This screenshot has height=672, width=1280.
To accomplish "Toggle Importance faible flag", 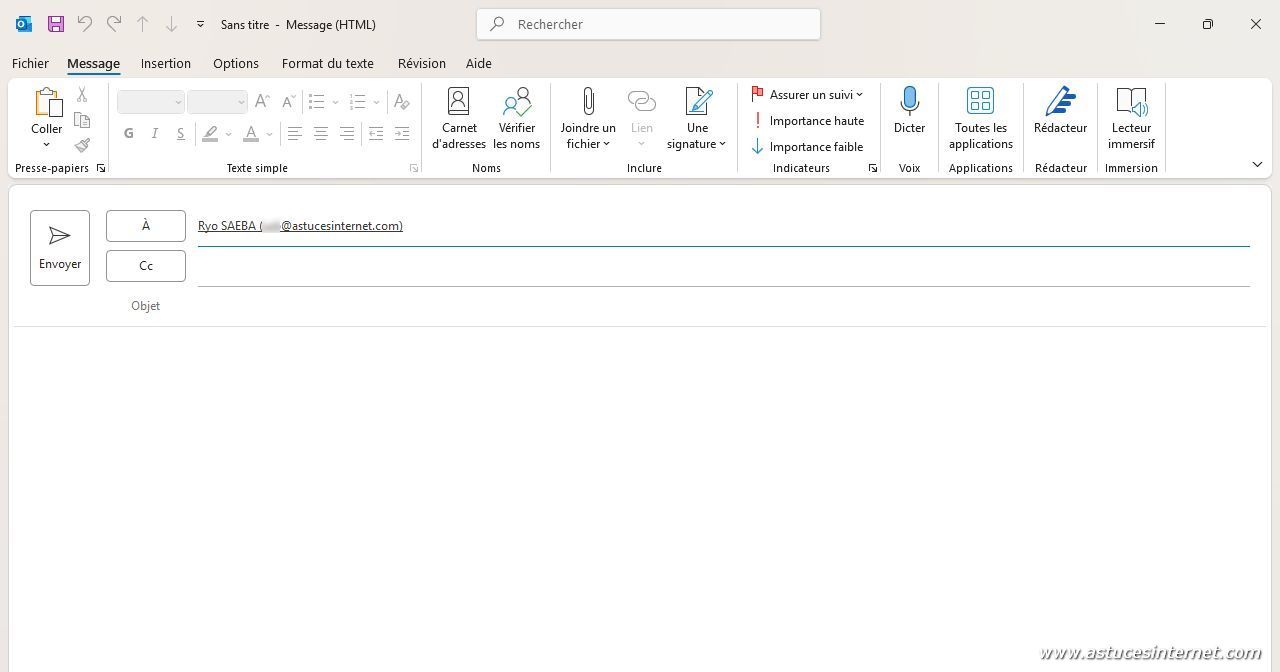I will (x=807, y=147).
